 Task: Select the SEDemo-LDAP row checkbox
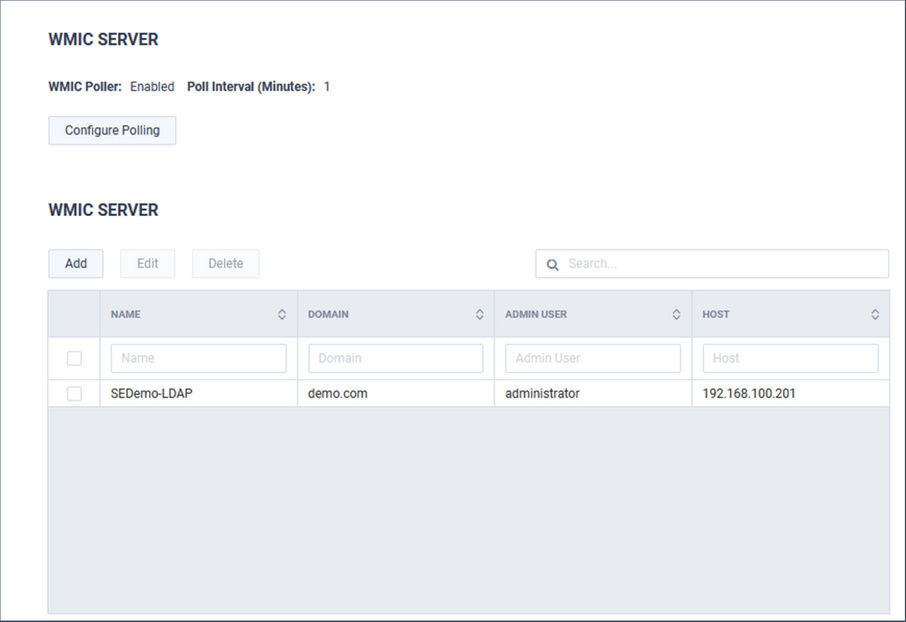coord(74,394)
